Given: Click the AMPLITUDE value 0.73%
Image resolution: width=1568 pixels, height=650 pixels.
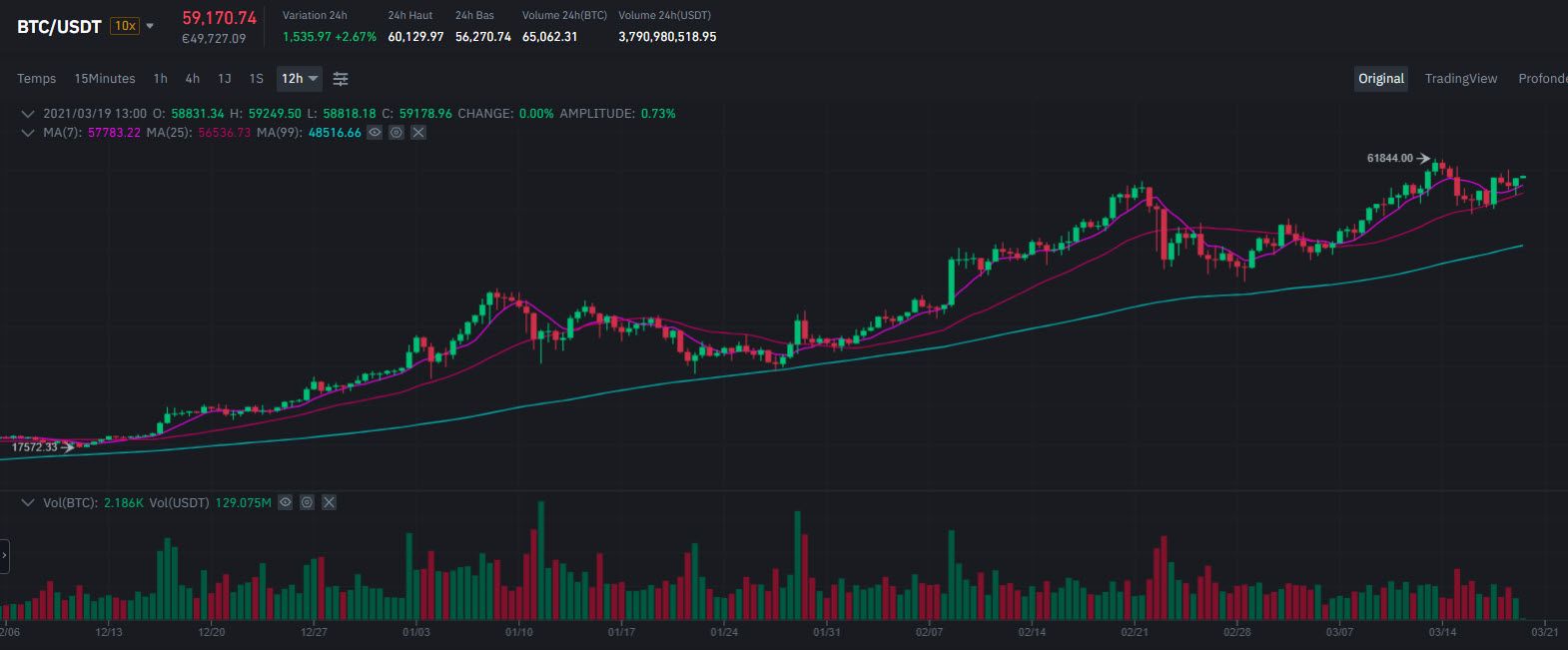Looking at the screenshot, I should click(657, 114).
